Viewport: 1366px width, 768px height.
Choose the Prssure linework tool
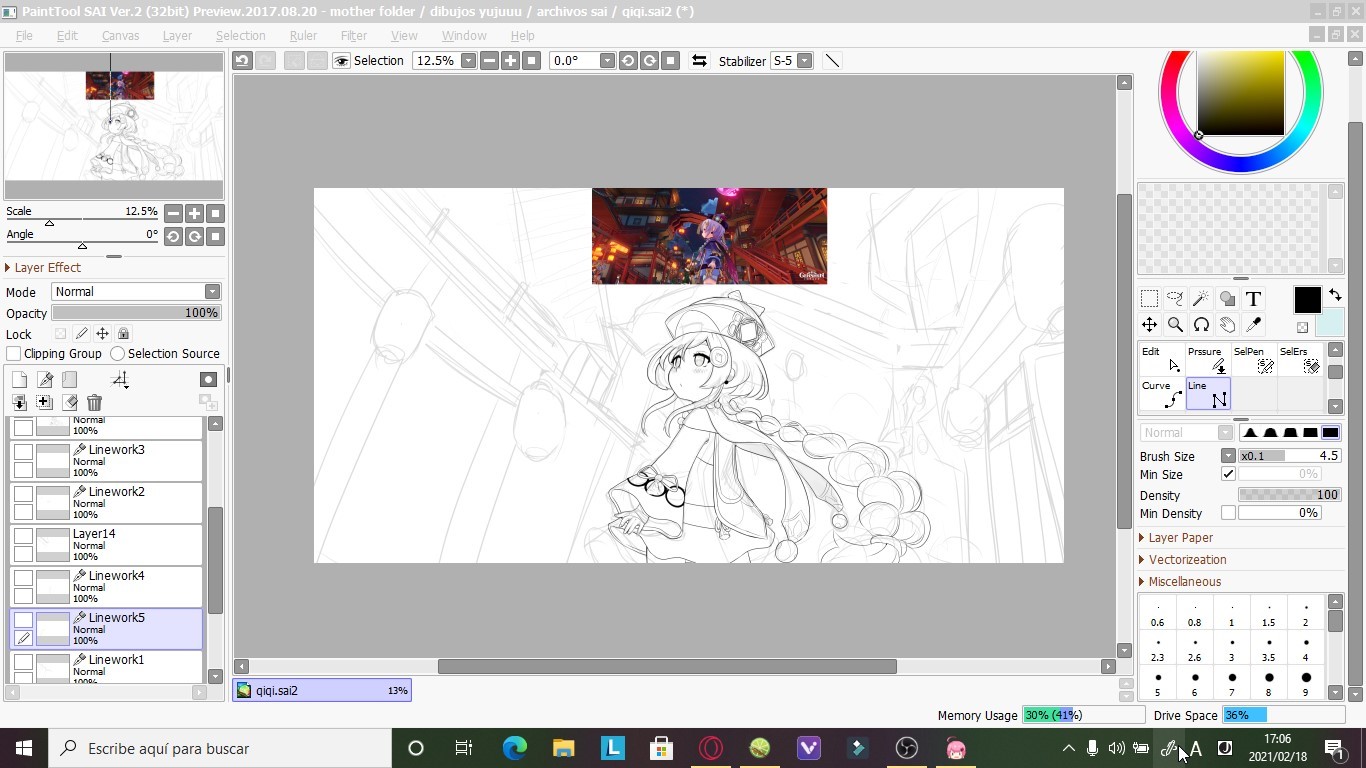(1208, 360)
